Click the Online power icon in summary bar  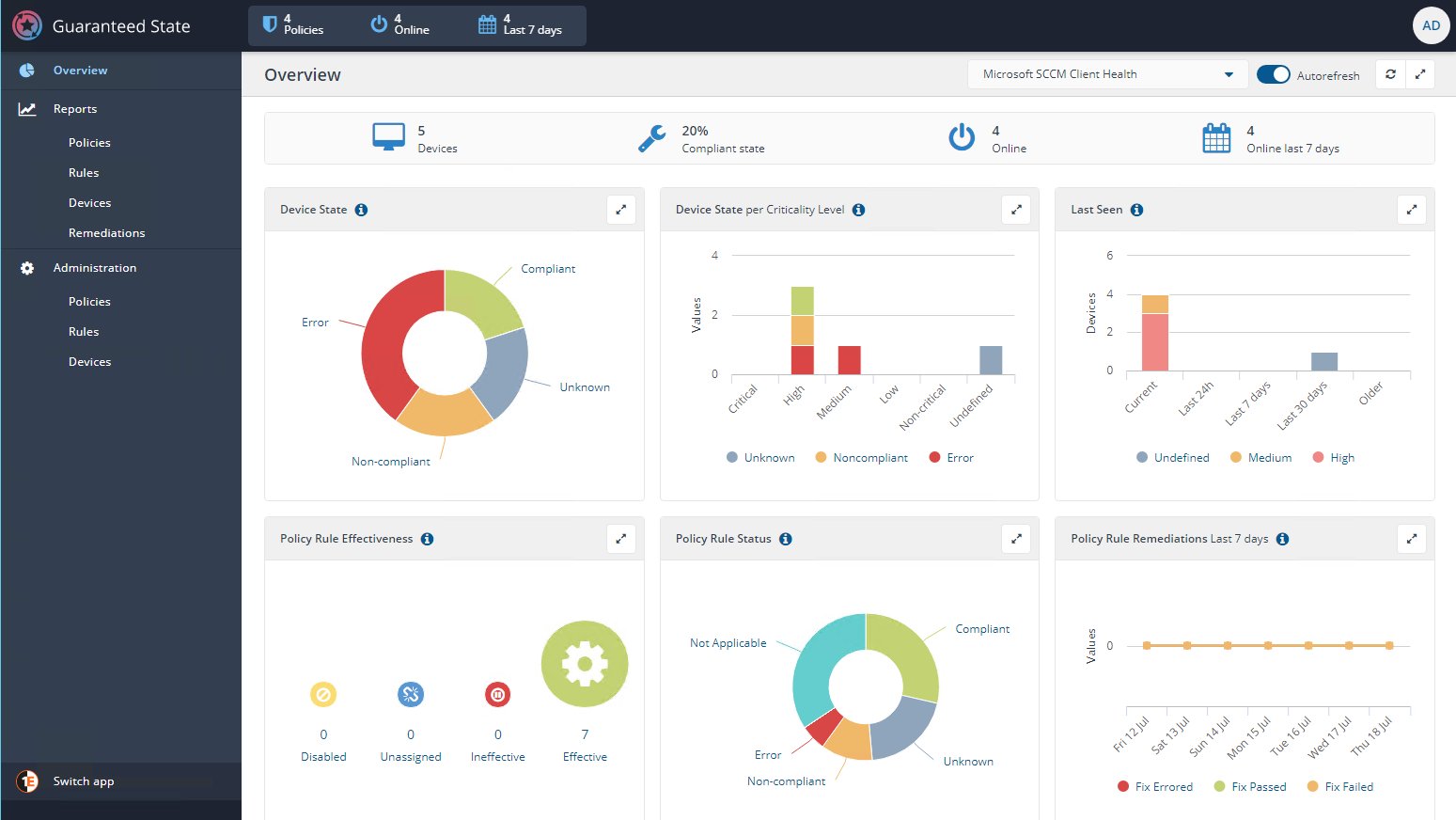962,137
